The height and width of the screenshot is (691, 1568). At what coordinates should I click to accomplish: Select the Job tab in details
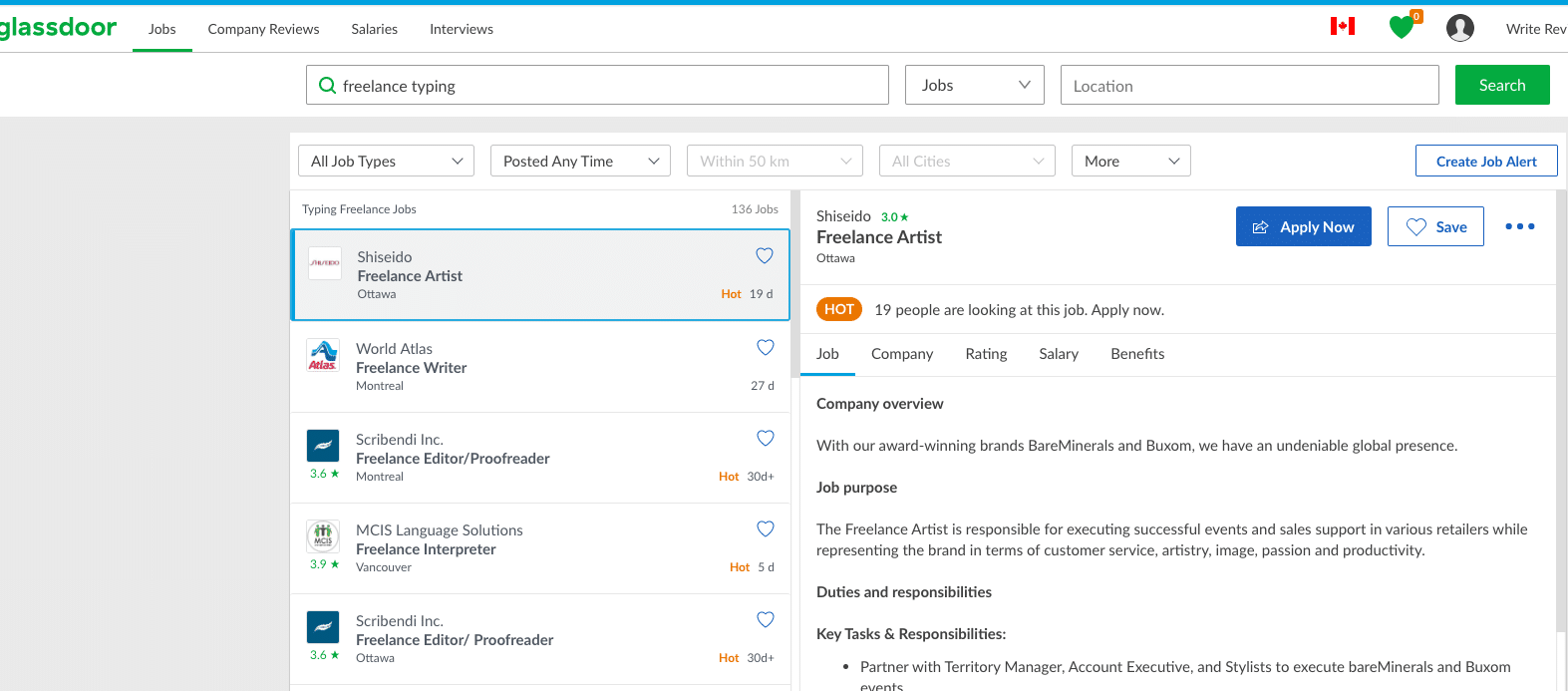827,354
